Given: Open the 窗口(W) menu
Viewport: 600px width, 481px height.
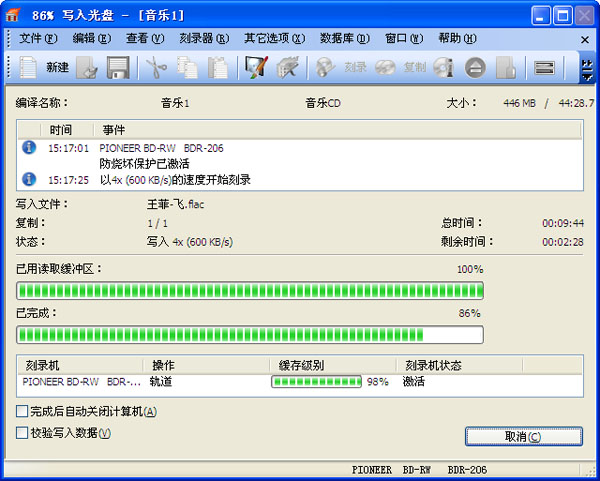Looking at the screenshot, I should (404, 38).
